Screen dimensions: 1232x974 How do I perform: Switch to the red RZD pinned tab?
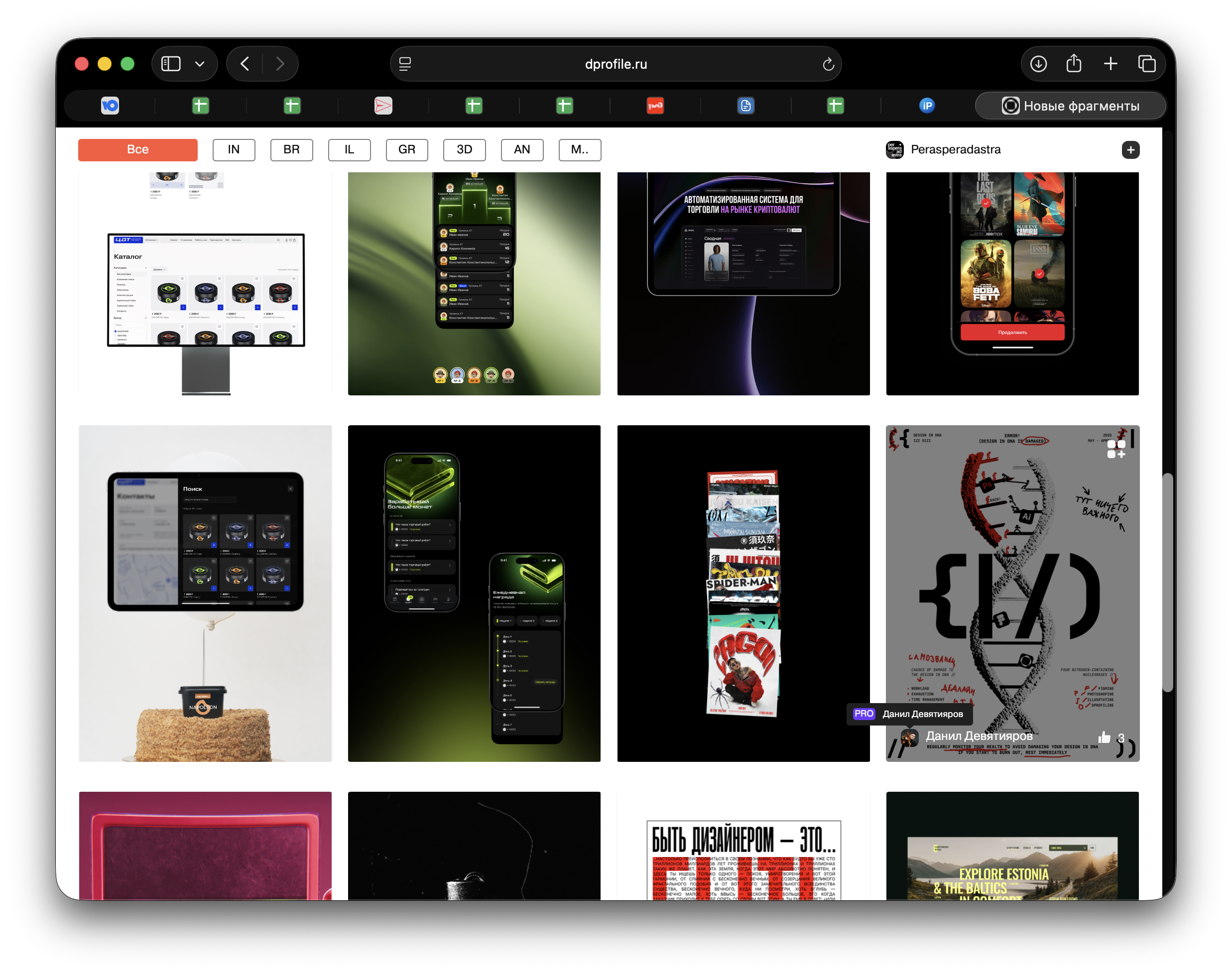(x=655, y=106)
